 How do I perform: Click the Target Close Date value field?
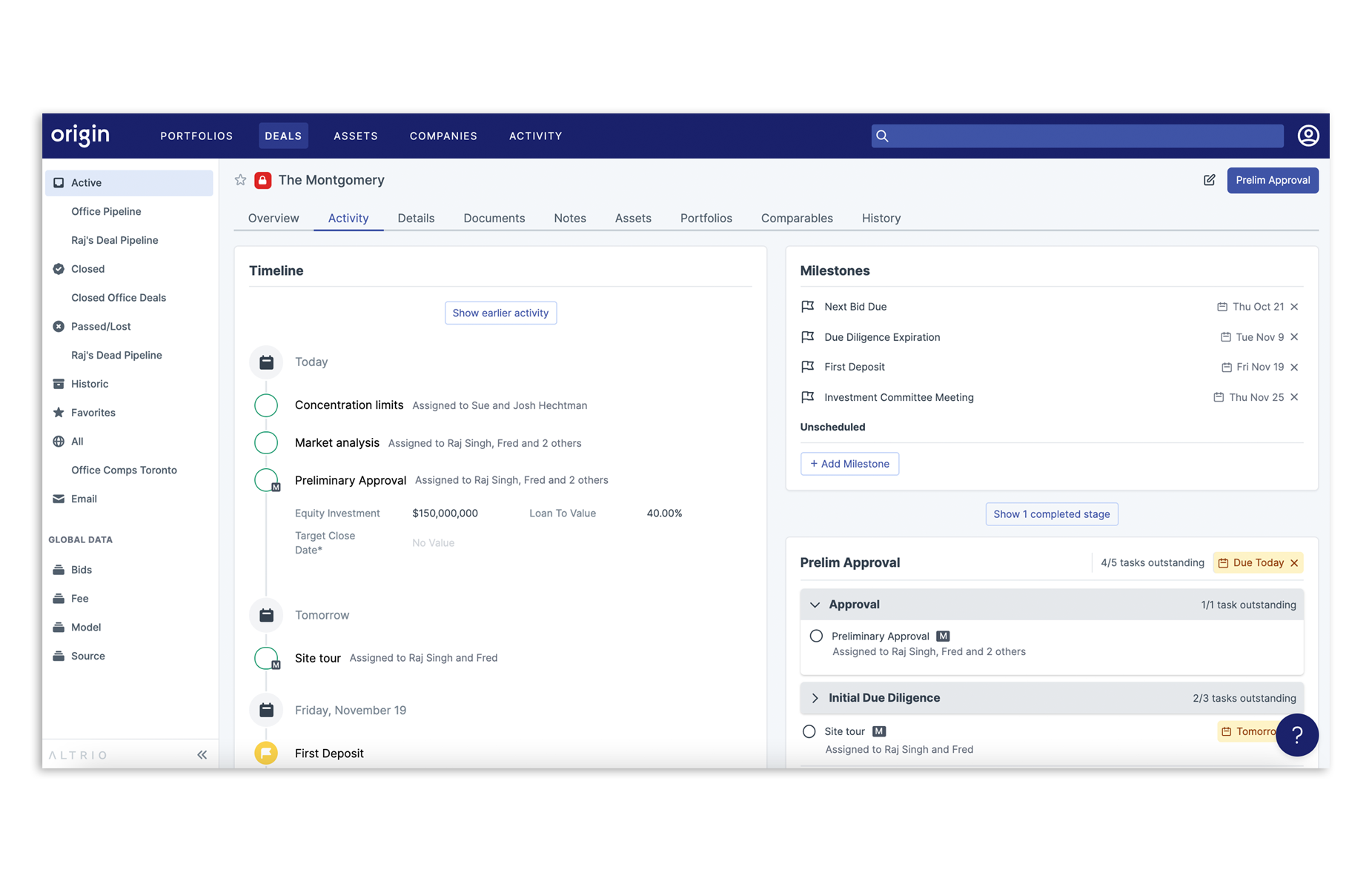pos(433,542)
